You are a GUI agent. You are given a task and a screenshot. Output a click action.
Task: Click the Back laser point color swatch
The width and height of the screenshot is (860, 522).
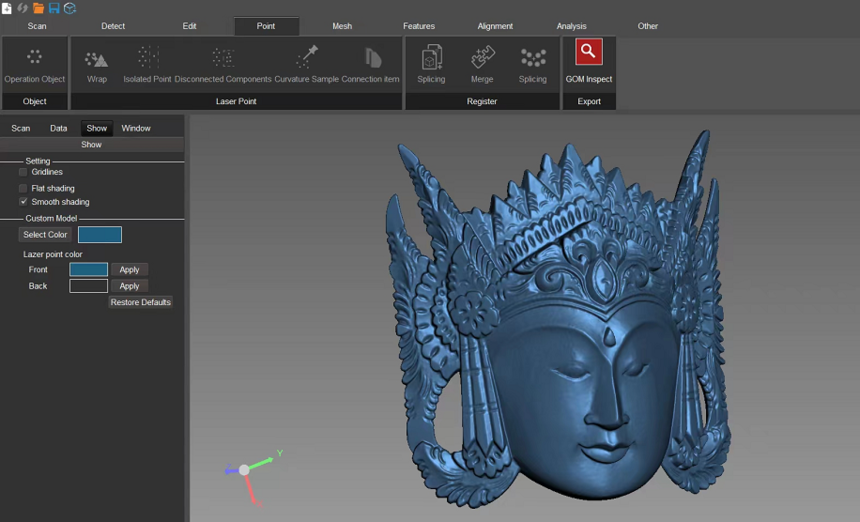click(x=88, y=286)
